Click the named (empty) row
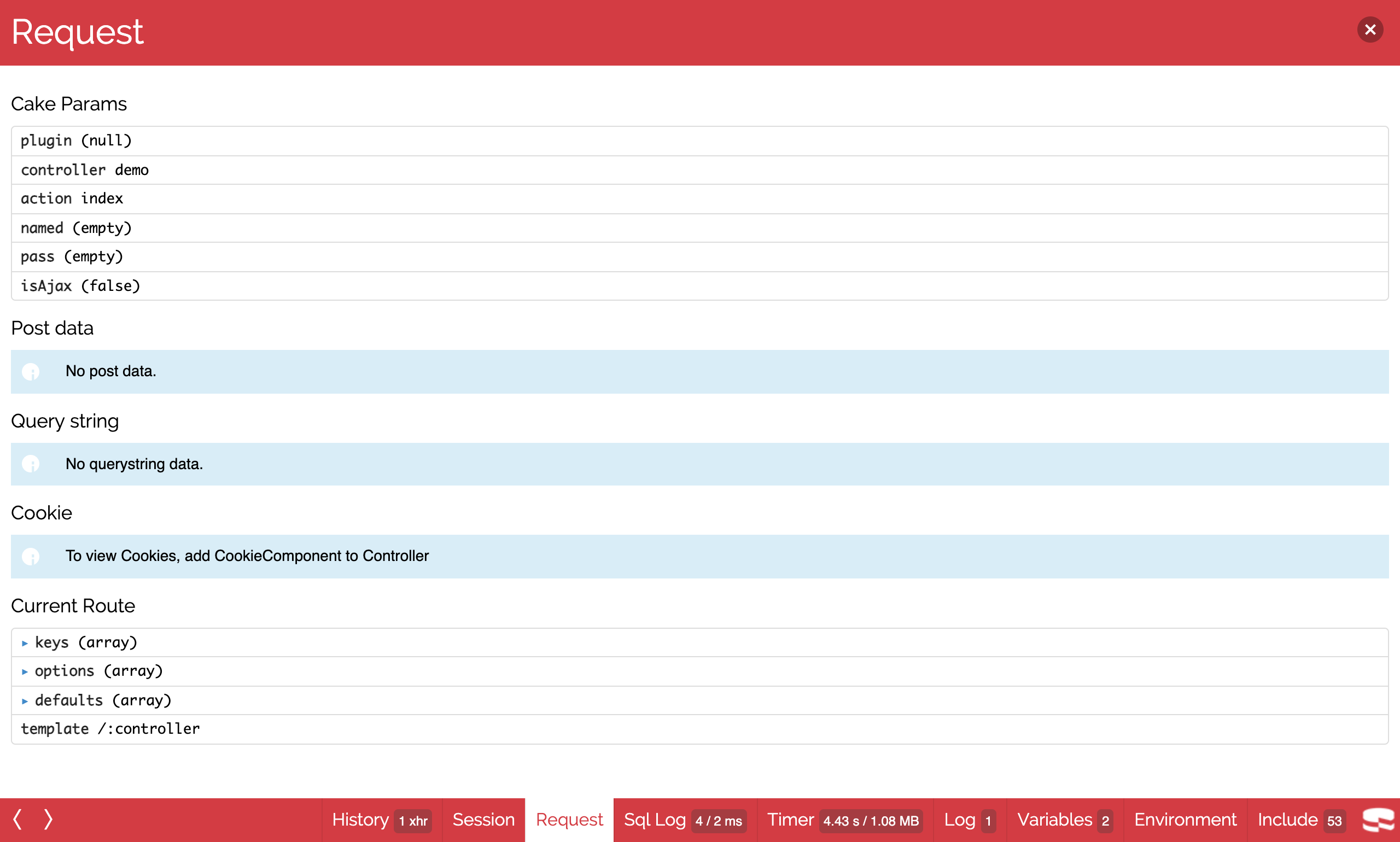 tap(699, 228)
